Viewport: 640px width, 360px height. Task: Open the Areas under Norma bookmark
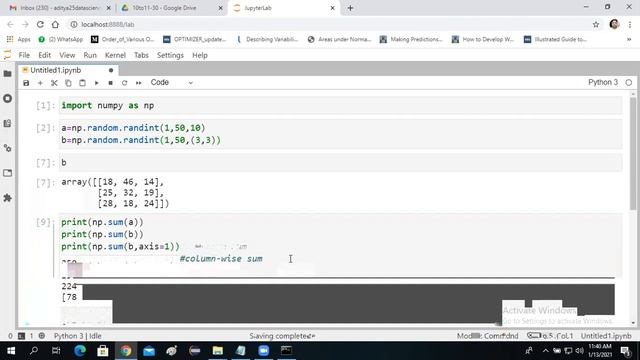click(340, 40)
